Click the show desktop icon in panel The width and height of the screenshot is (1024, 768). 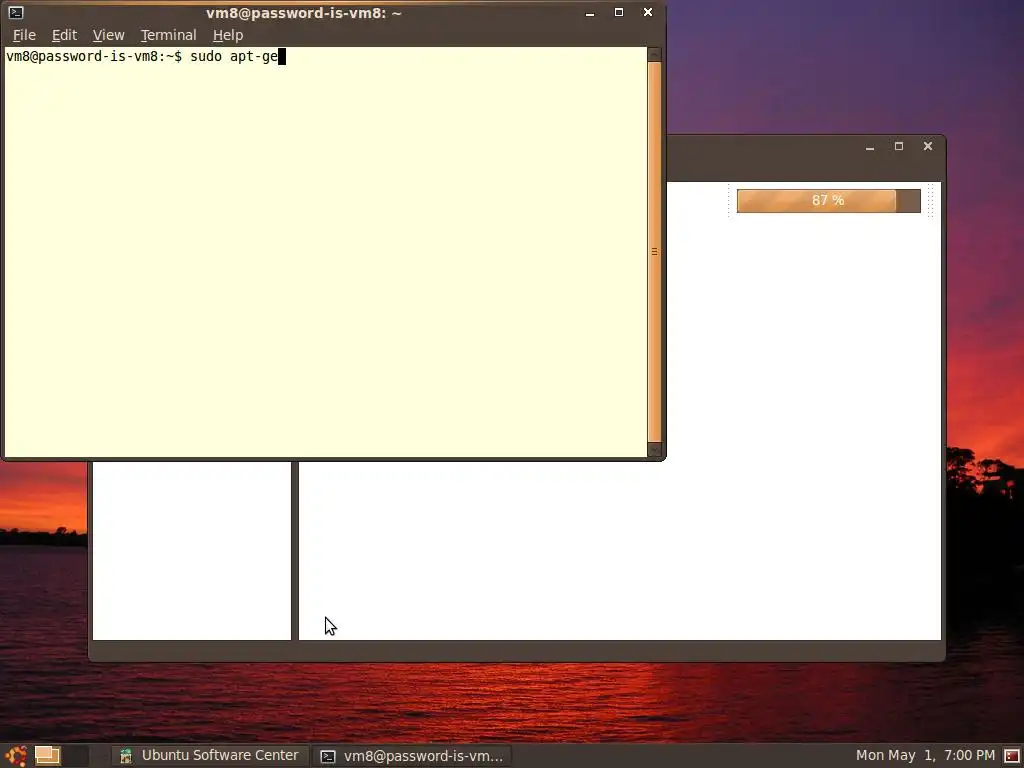coord(47,756)
